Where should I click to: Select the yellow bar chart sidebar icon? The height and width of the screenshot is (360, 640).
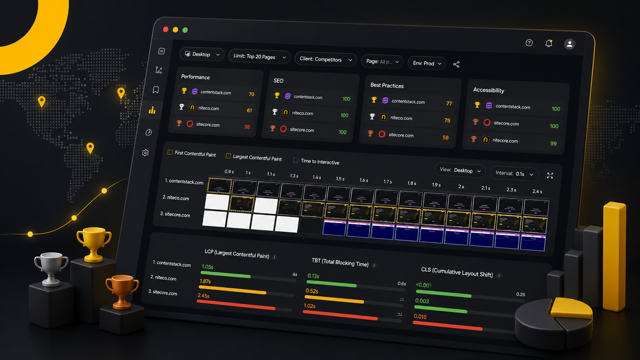[152, 110]
